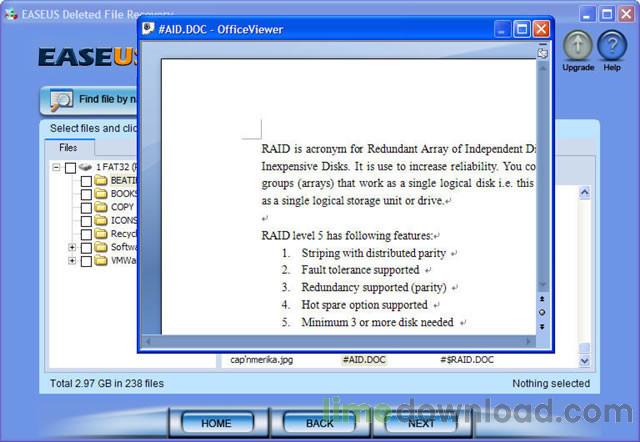
Task: Click the HOME button
Action: (x=216, y=423)
